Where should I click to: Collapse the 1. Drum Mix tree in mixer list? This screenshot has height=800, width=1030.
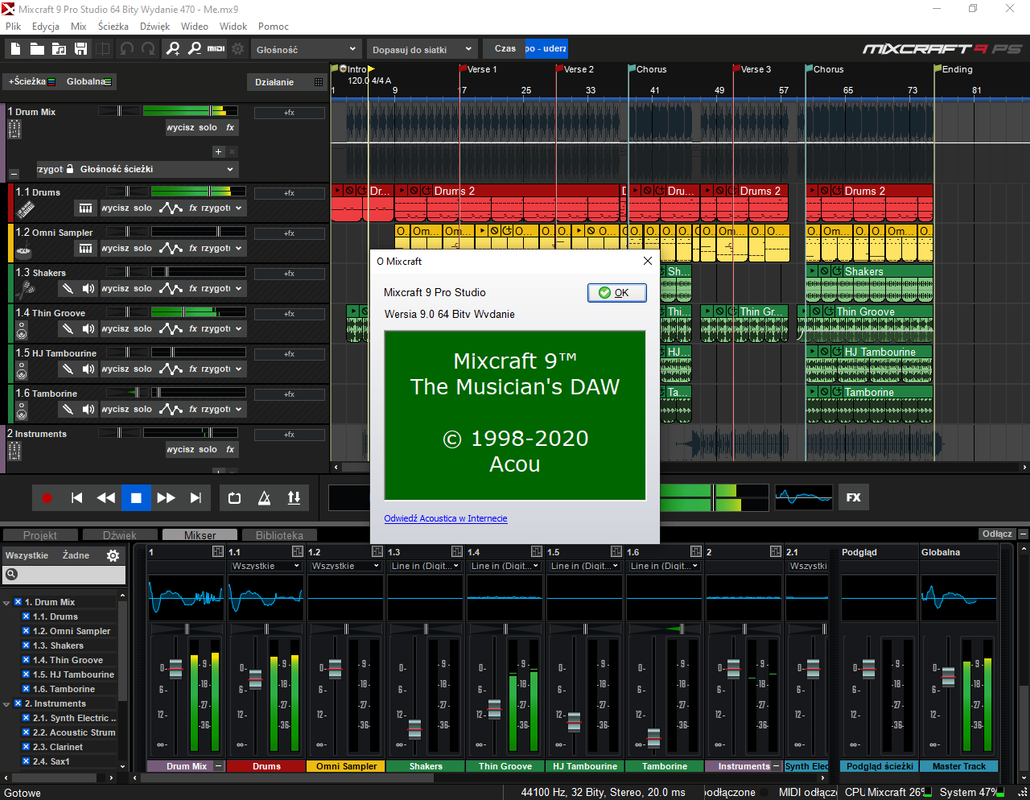point(7,602)
